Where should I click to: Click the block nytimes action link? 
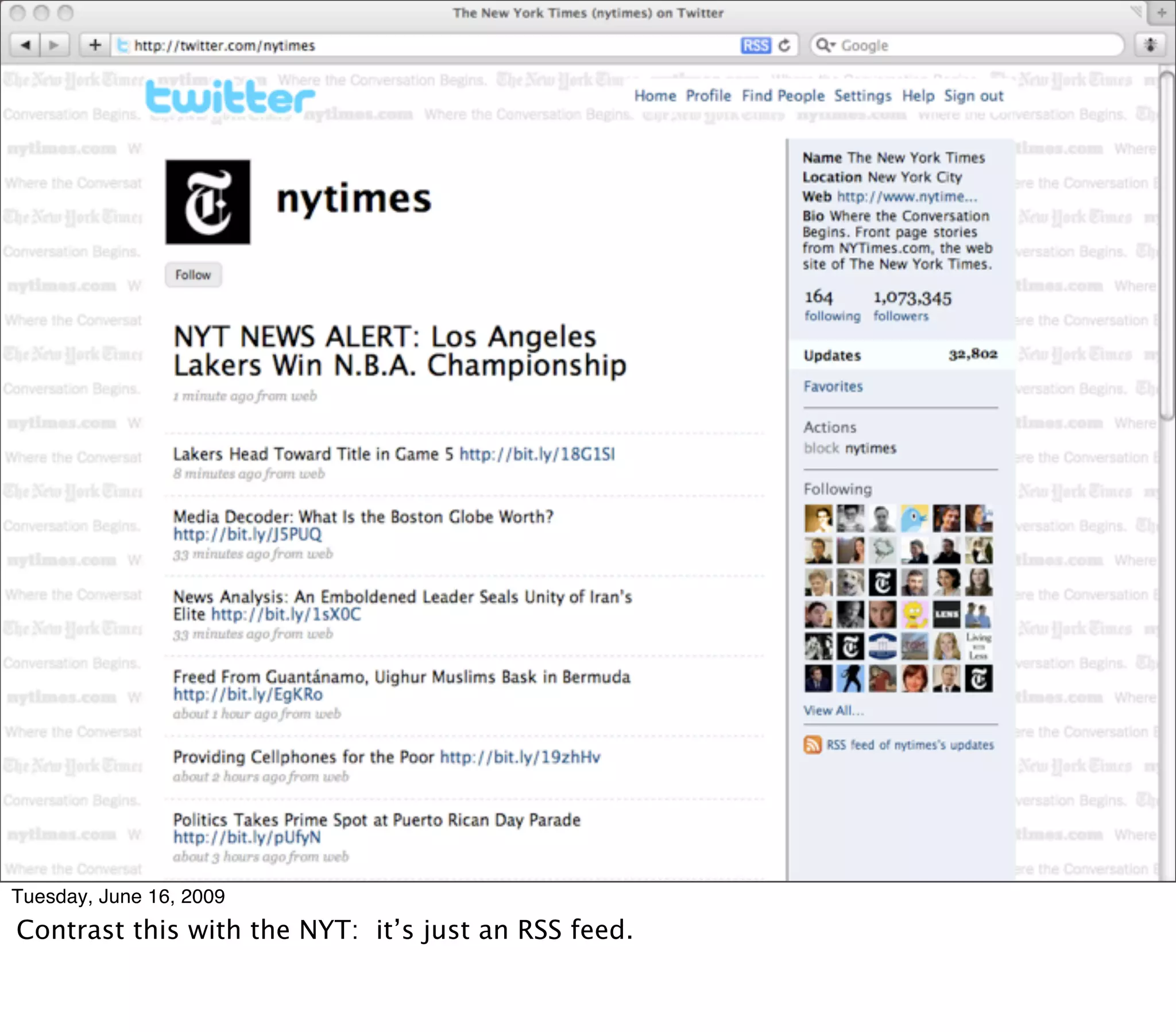[850, 448]
